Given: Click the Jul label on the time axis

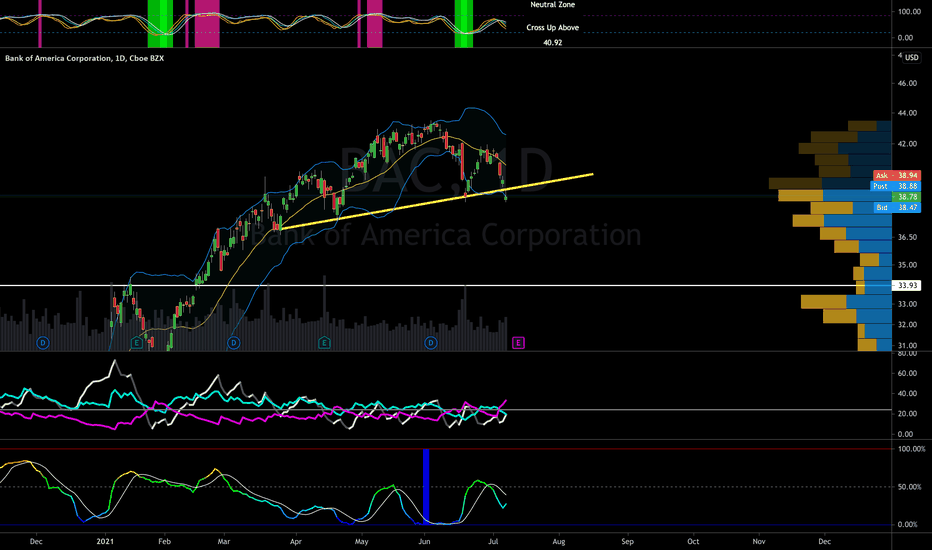Looking at the screenshot, I should coord(493,542).
